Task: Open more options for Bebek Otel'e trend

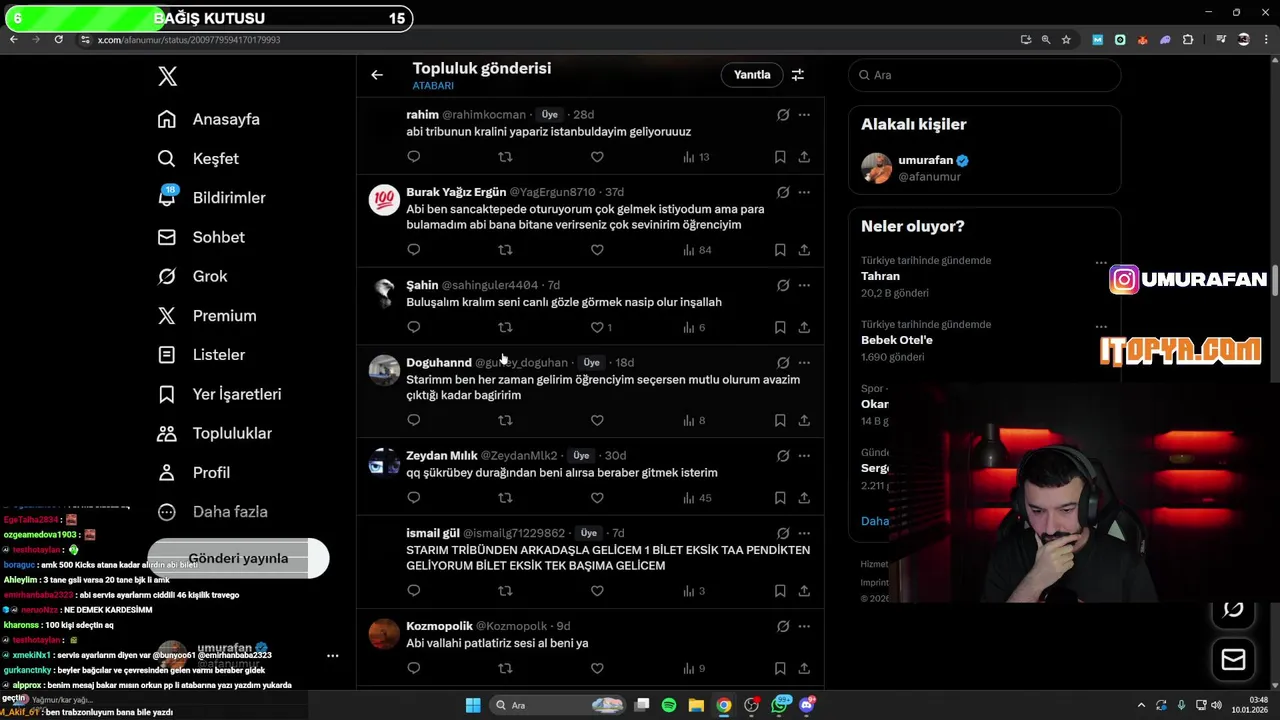Action: (1101, 326)
